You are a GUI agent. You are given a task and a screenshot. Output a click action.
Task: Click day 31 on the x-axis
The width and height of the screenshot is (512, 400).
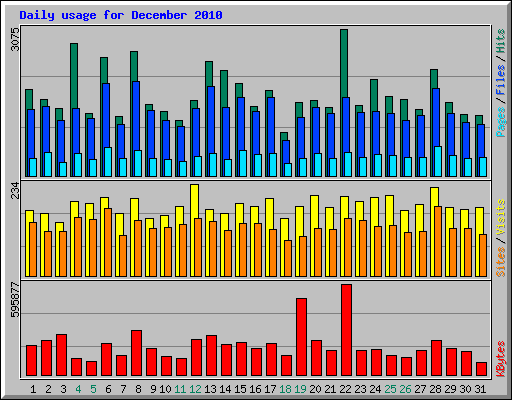pyautogui.click(x=480, y=389)
